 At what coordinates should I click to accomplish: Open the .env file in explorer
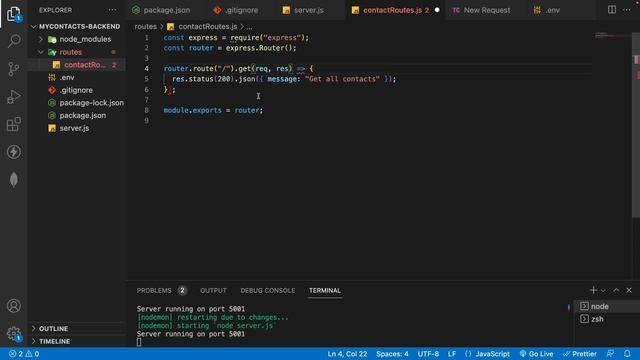pos(76,77)
